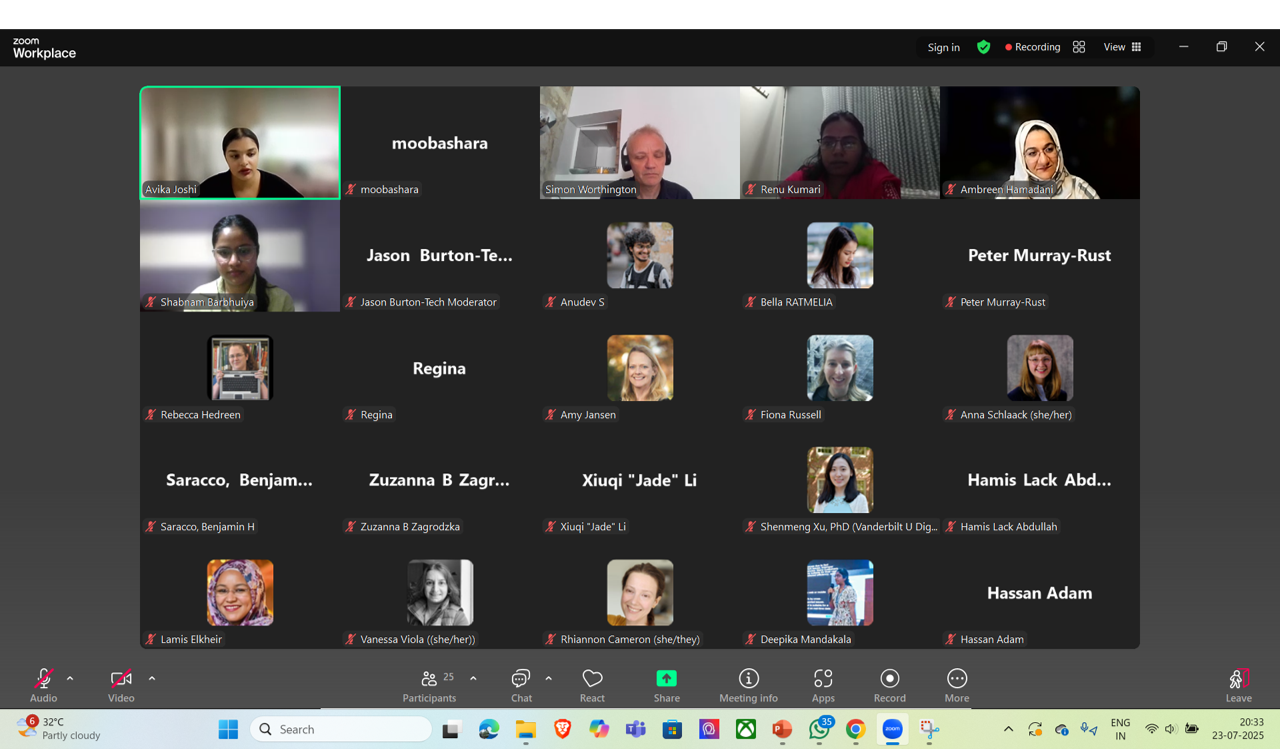Image resolution: width=1280 pixels, height=749 pixels.
Task: Click muted mic icon beside Xiuqi "Jade" Li
Action: click(551, 527)
